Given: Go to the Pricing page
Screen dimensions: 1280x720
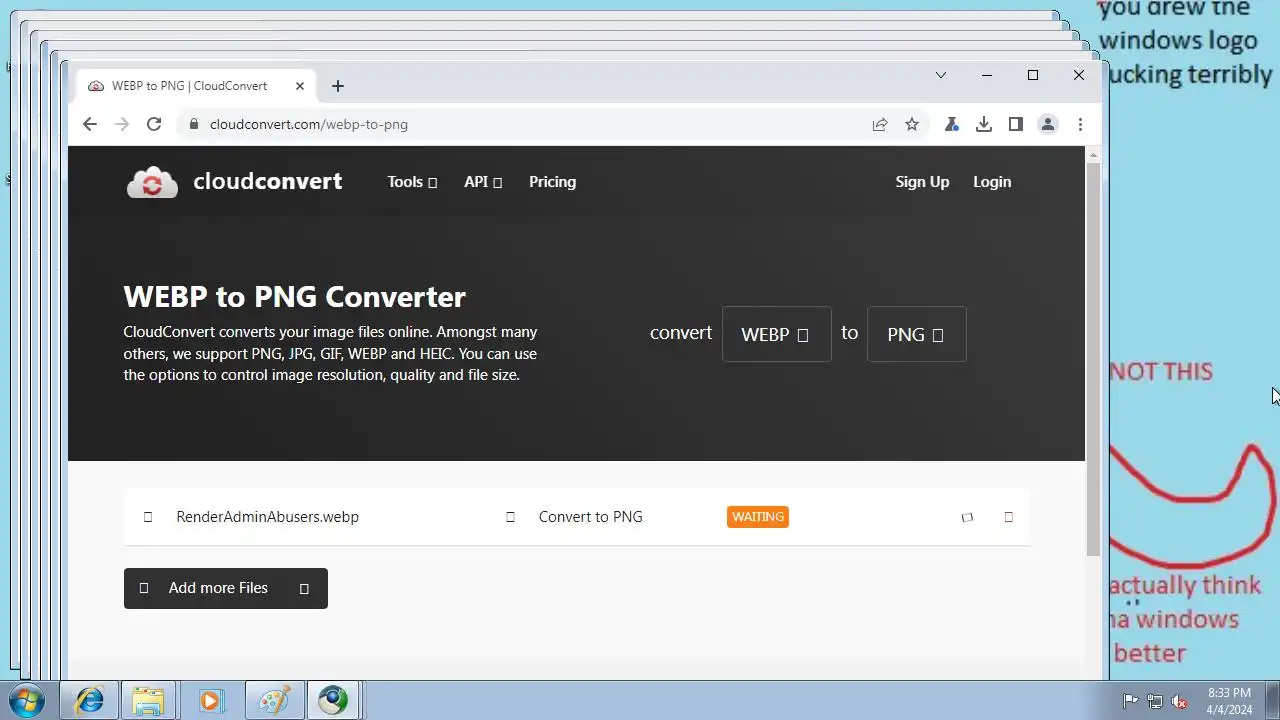Looking at the screenshot, I should pos(552,182).
